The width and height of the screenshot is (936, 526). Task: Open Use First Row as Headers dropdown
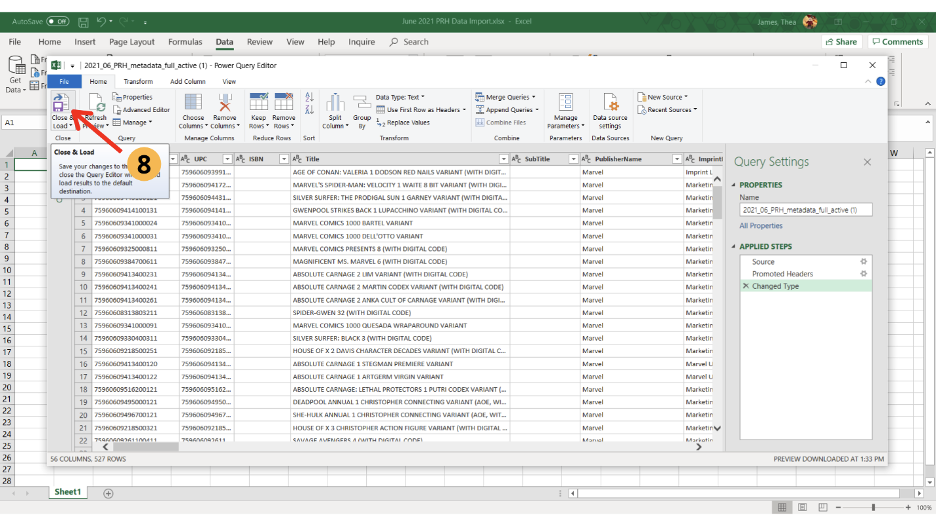(x=421, y=110)
